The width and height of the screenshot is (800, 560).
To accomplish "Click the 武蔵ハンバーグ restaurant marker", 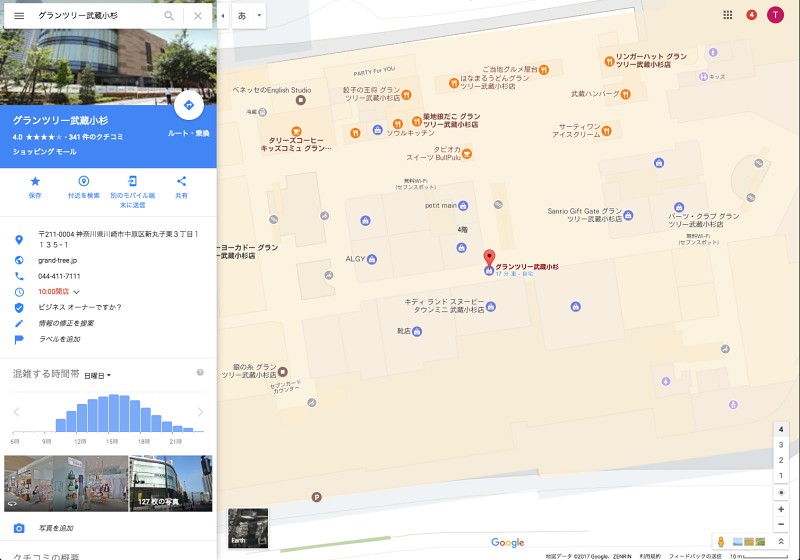I will click(x=626, y=94).
